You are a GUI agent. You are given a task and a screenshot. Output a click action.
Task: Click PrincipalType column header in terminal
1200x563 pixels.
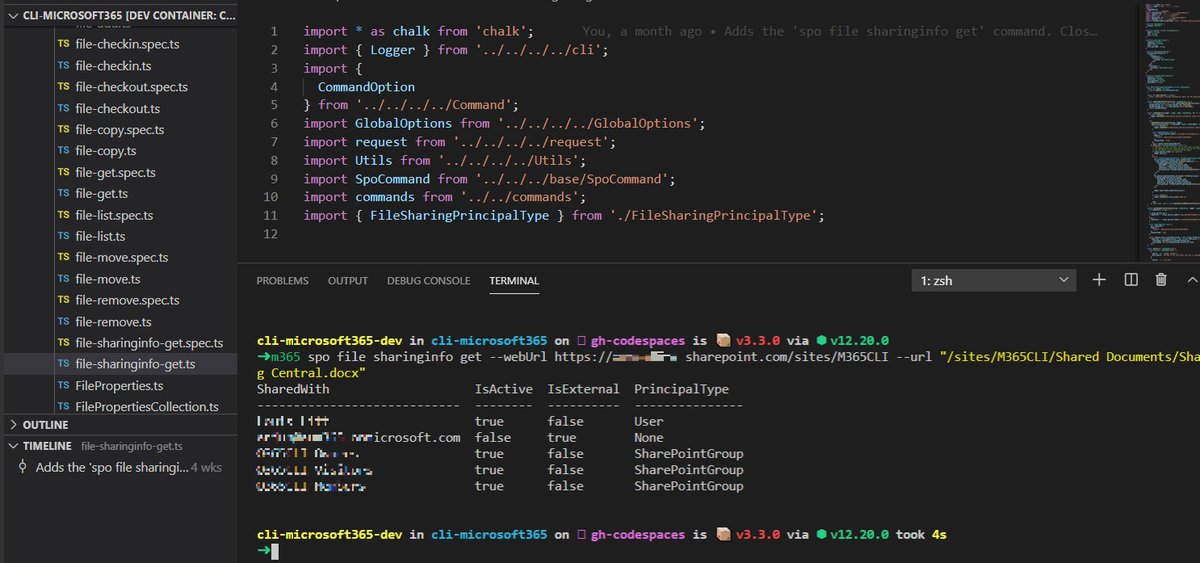[x=681, y=389]
